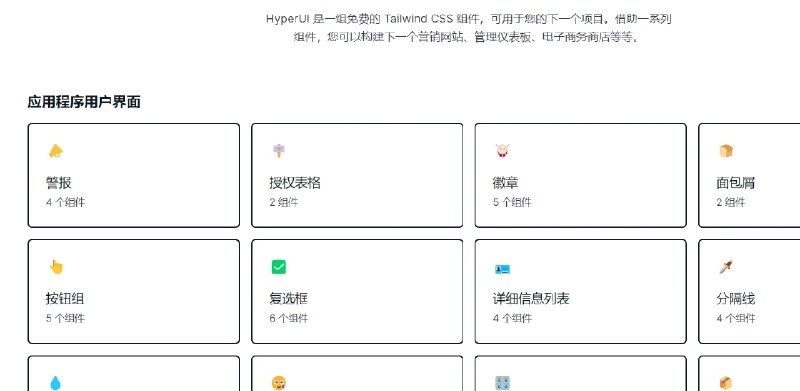The height and width of the screenshot is (391, 800).
Task: Open the 徽章 component category
Action: [581, 175]
